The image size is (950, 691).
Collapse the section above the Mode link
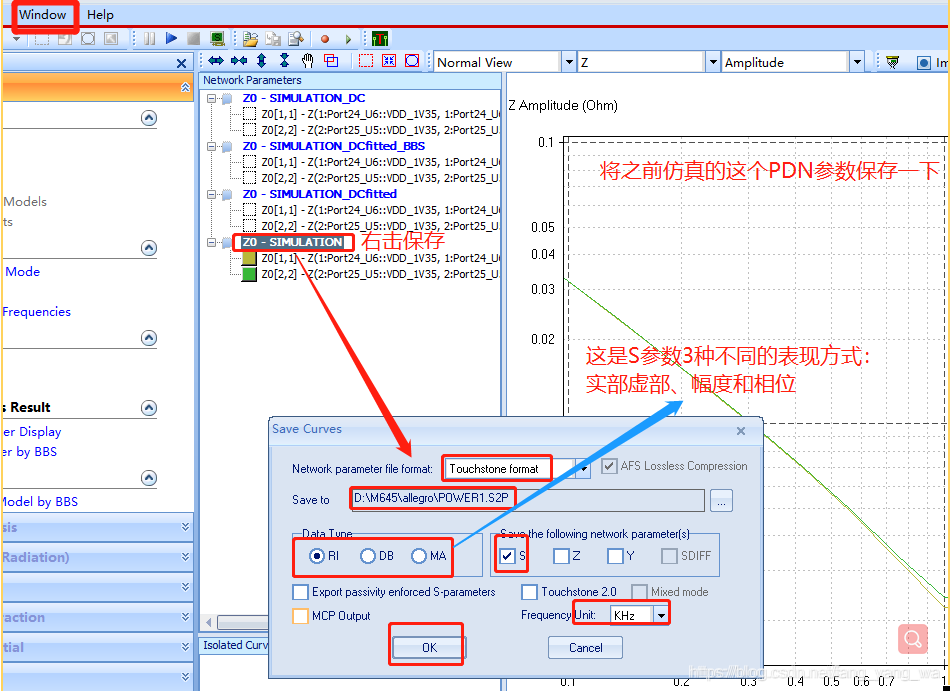coord(149,248)
